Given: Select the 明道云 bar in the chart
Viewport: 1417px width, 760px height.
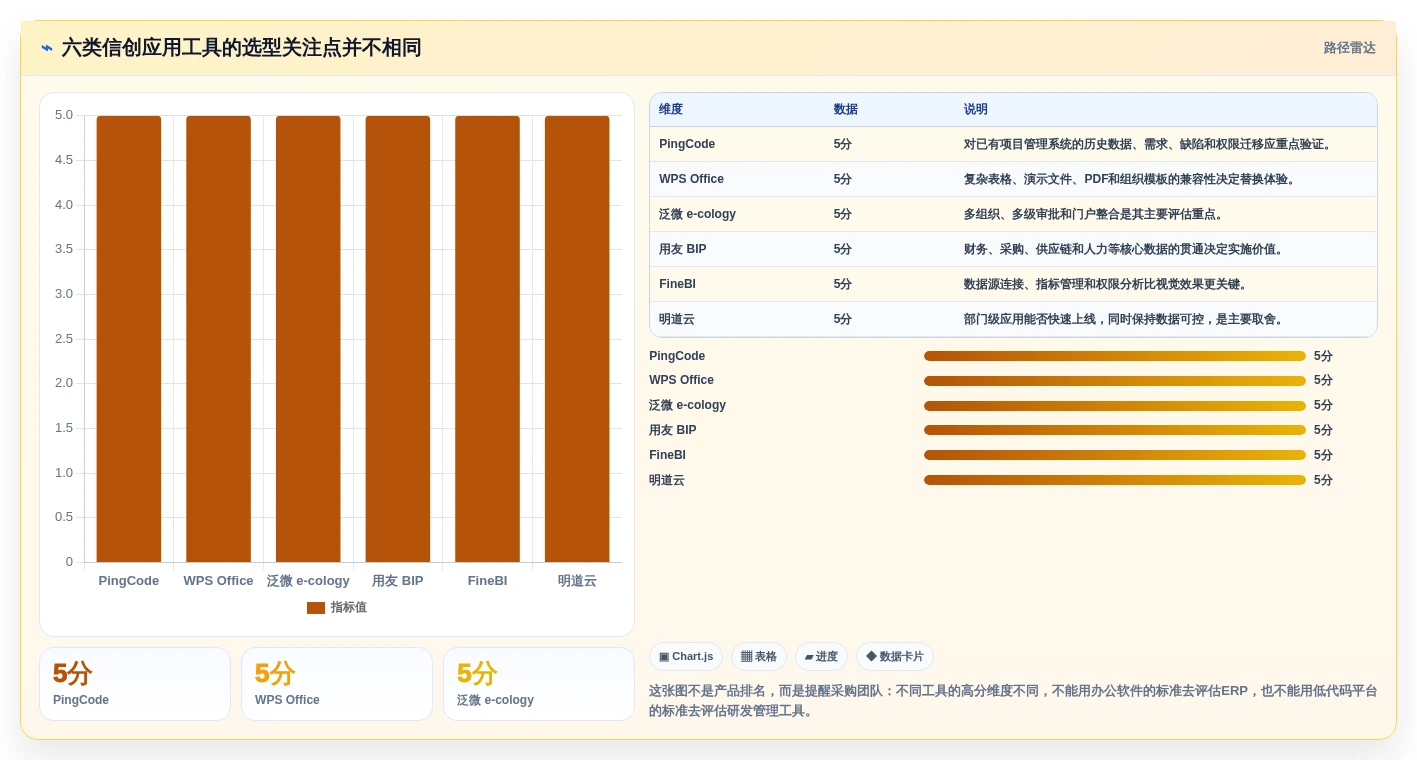Looking at the screenshot, I should (x=577, y=339).
